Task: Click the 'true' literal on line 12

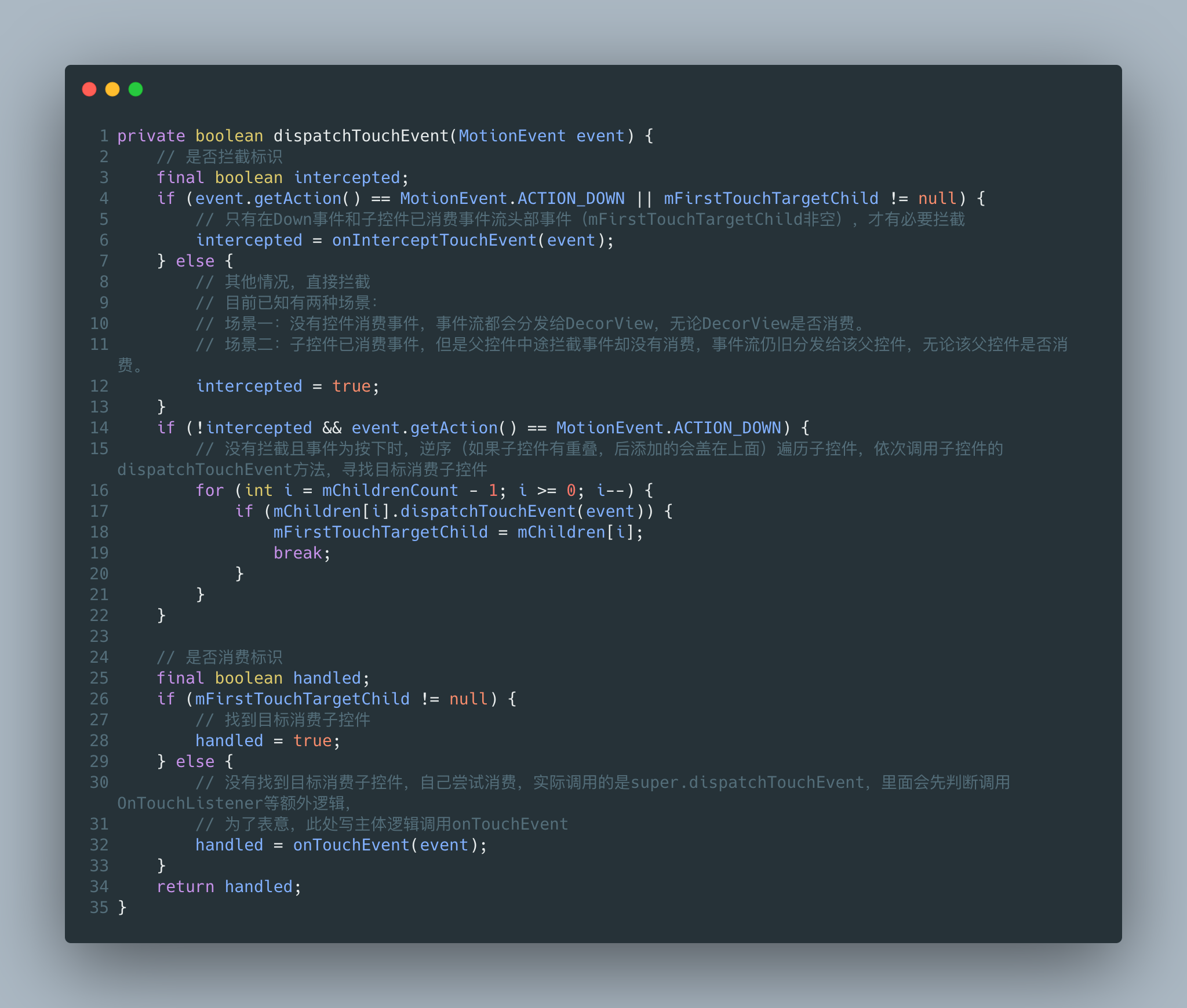Action: [x=351, y=386]
